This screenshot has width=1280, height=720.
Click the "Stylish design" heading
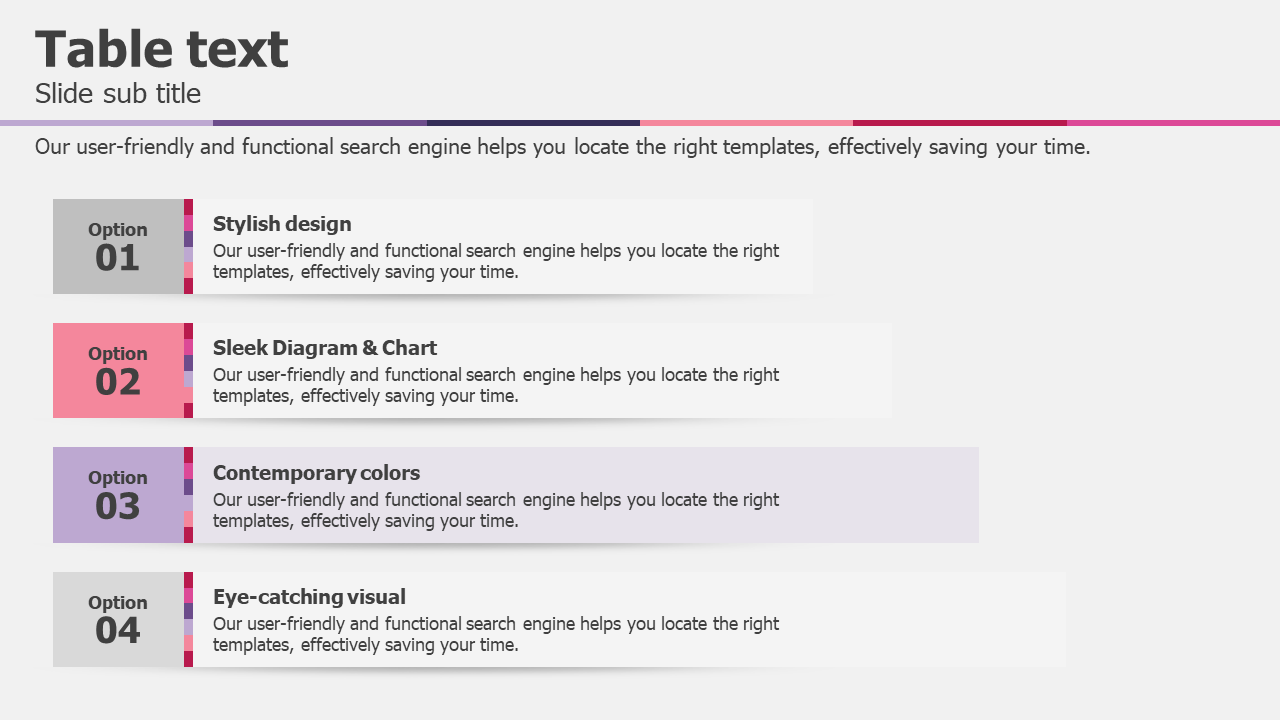[x=282, y=224]
